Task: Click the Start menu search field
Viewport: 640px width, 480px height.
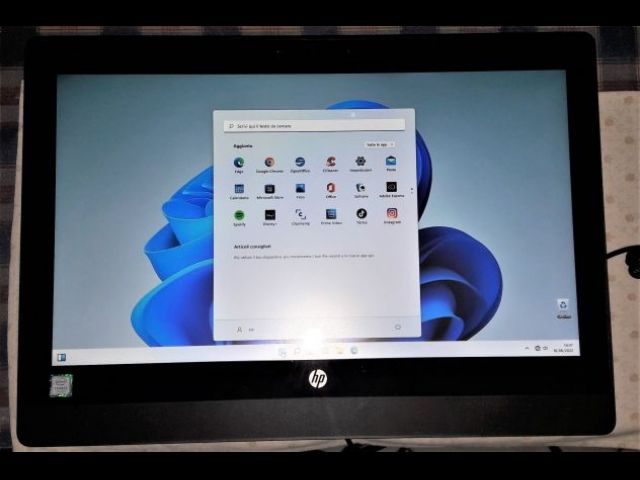Action: tap(314, 126)
